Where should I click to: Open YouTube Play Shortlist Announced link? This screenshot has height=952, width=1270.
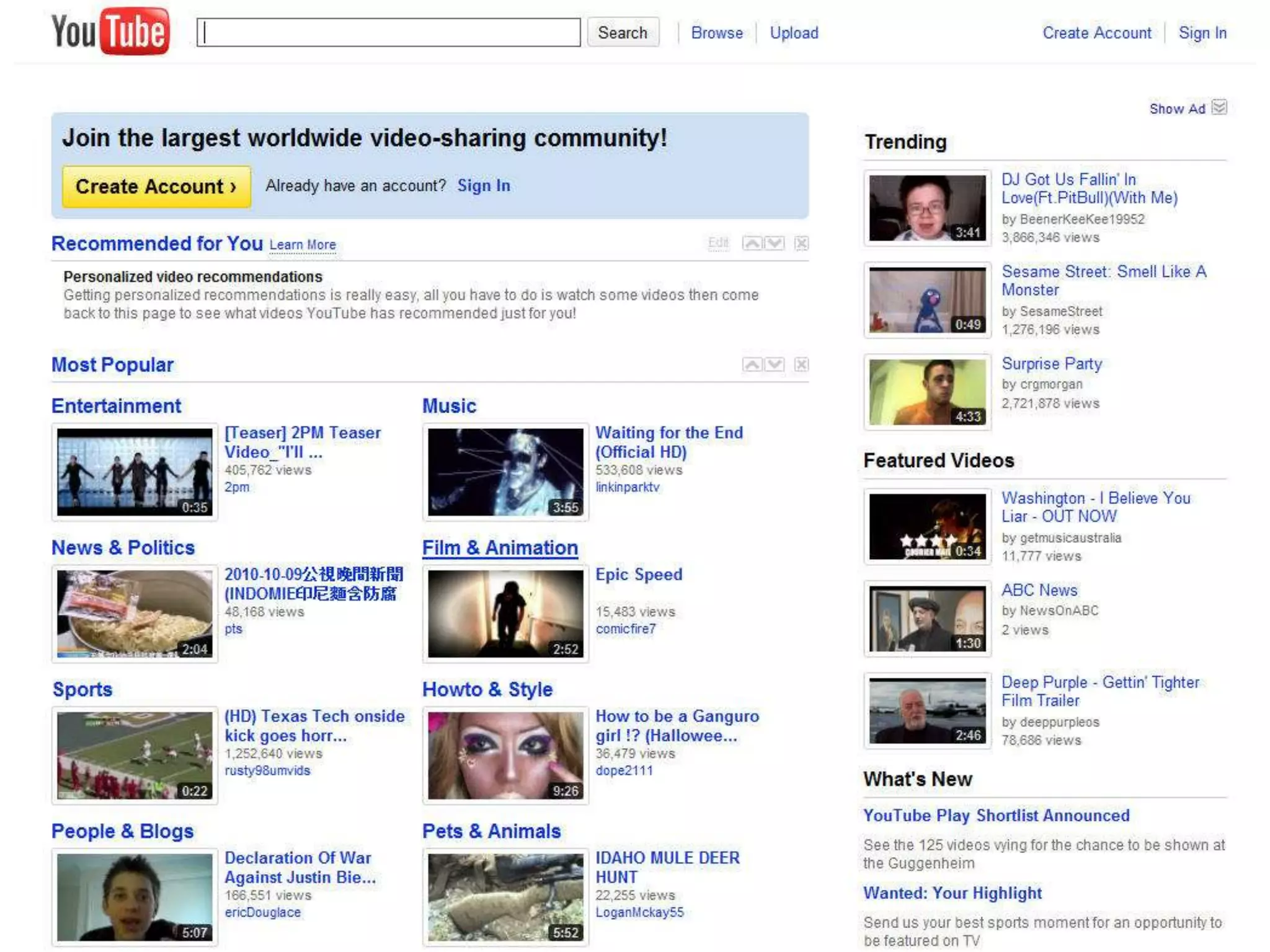(996, 816)
